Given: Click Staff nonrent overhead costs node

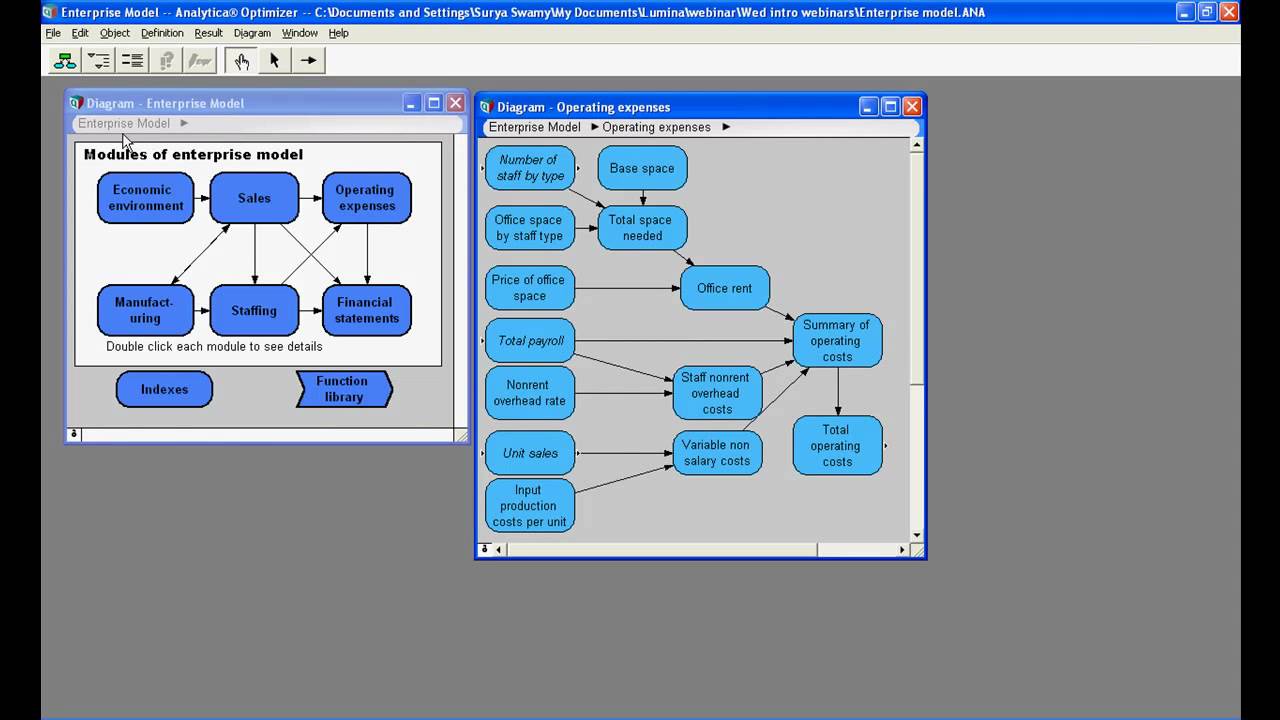Looking at the screenshot, I should click(x=717, y=393).
